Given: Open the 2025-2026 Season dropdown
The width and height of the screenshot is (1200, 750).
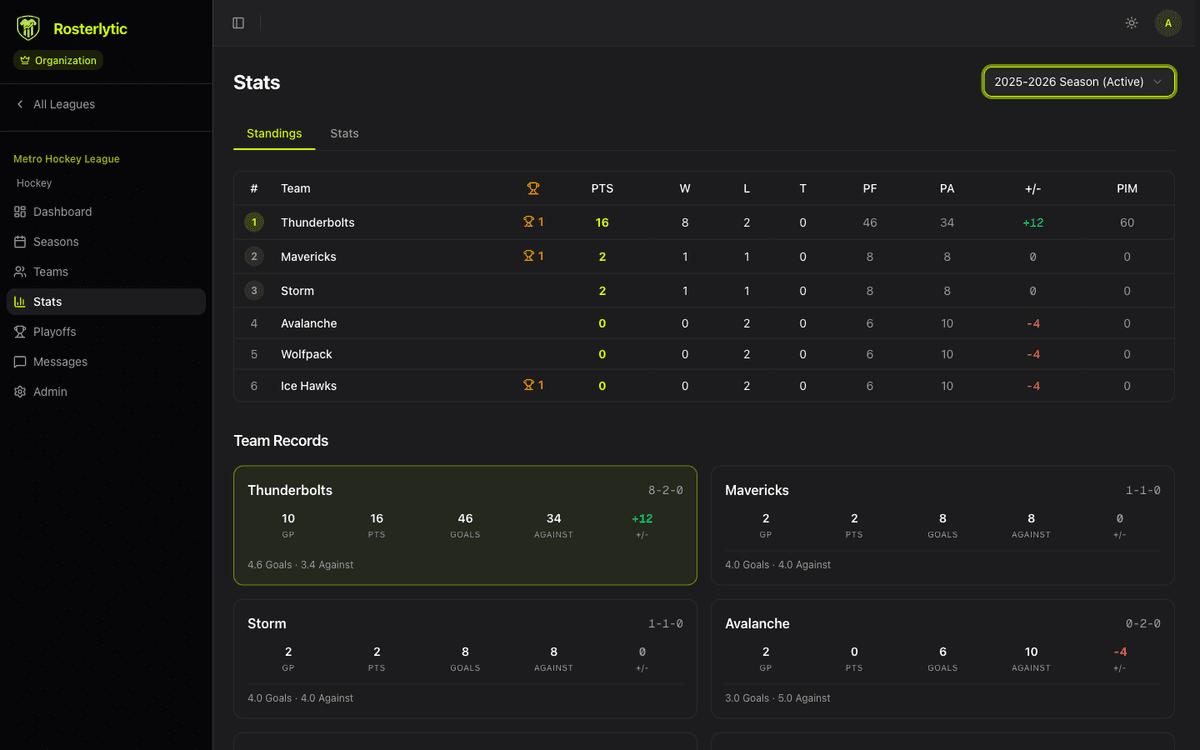Looking at the screenshot, I should click(x=1079, y=81).
